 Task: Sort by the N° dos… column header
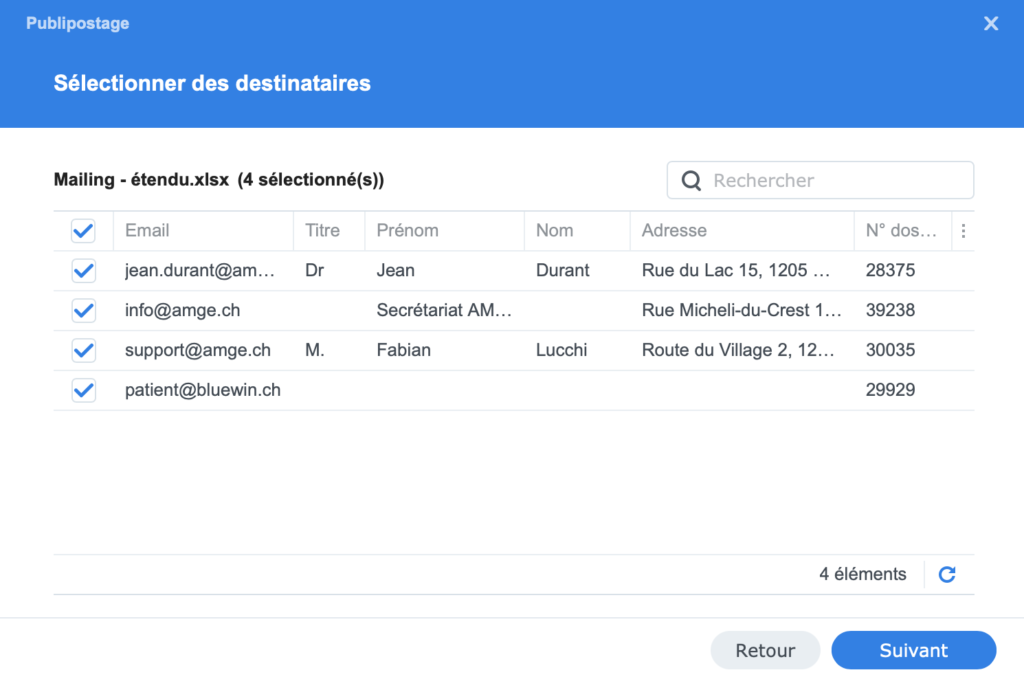click(x=903, y=230)
